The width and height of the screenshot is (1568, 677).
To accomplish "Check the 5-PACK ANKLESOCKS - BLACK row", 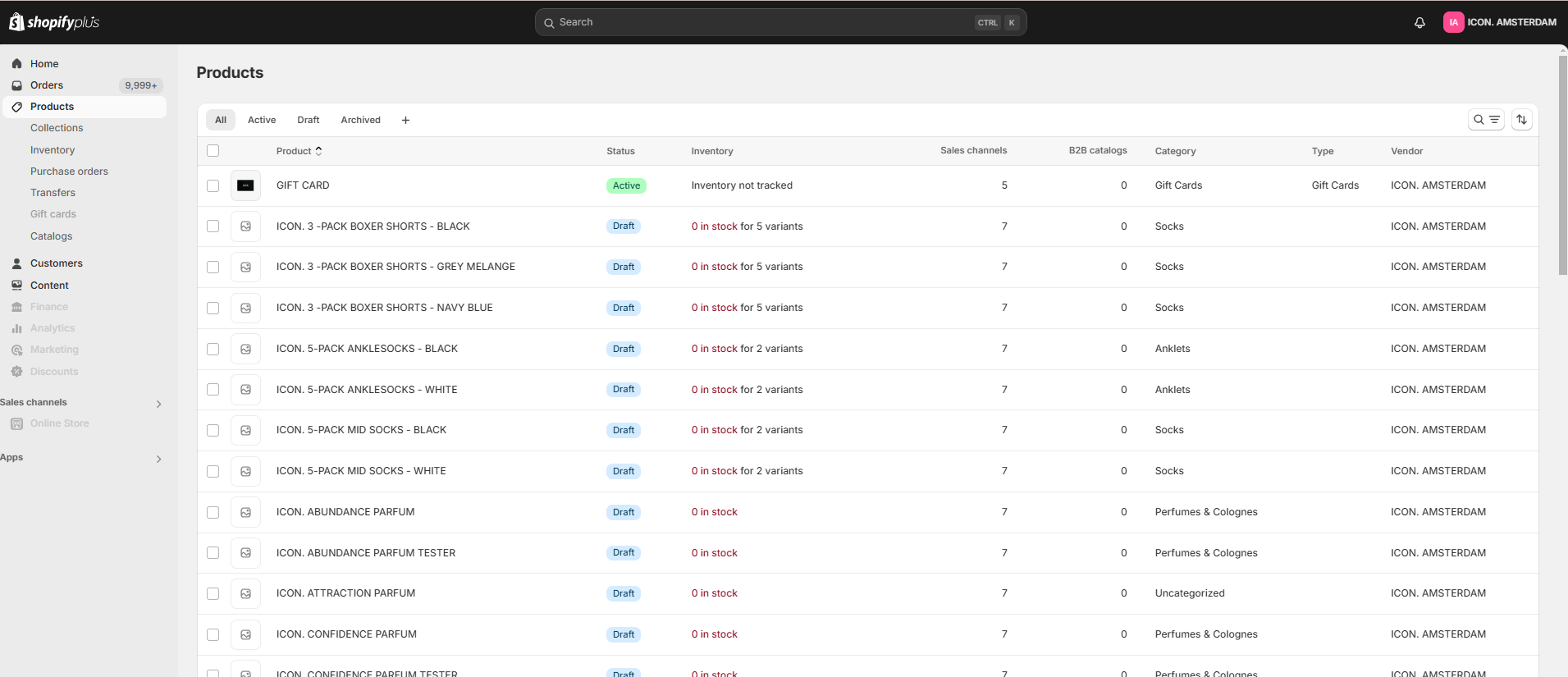I will 213,349.
